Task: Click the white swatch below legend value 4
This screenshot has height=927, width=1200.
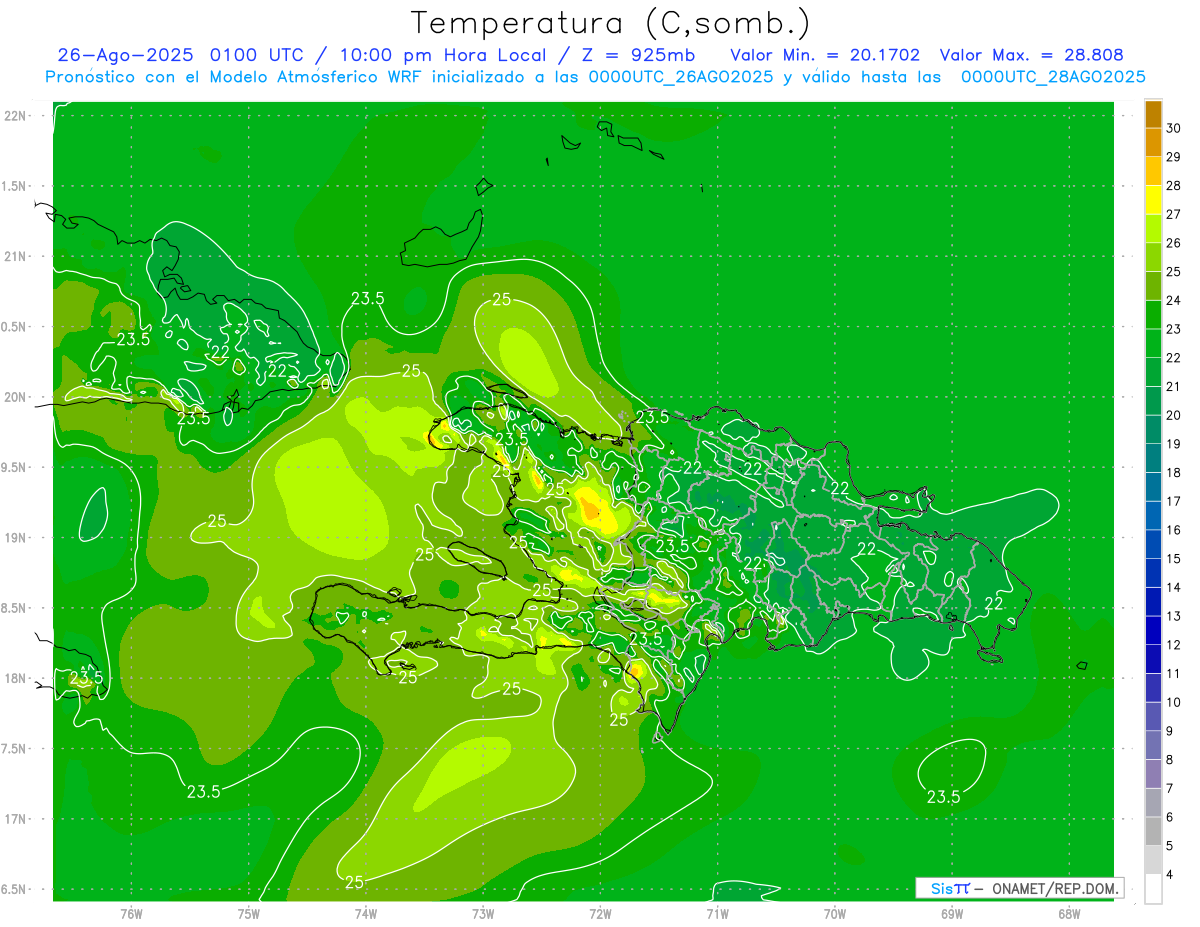Action: coord(1153,889)
